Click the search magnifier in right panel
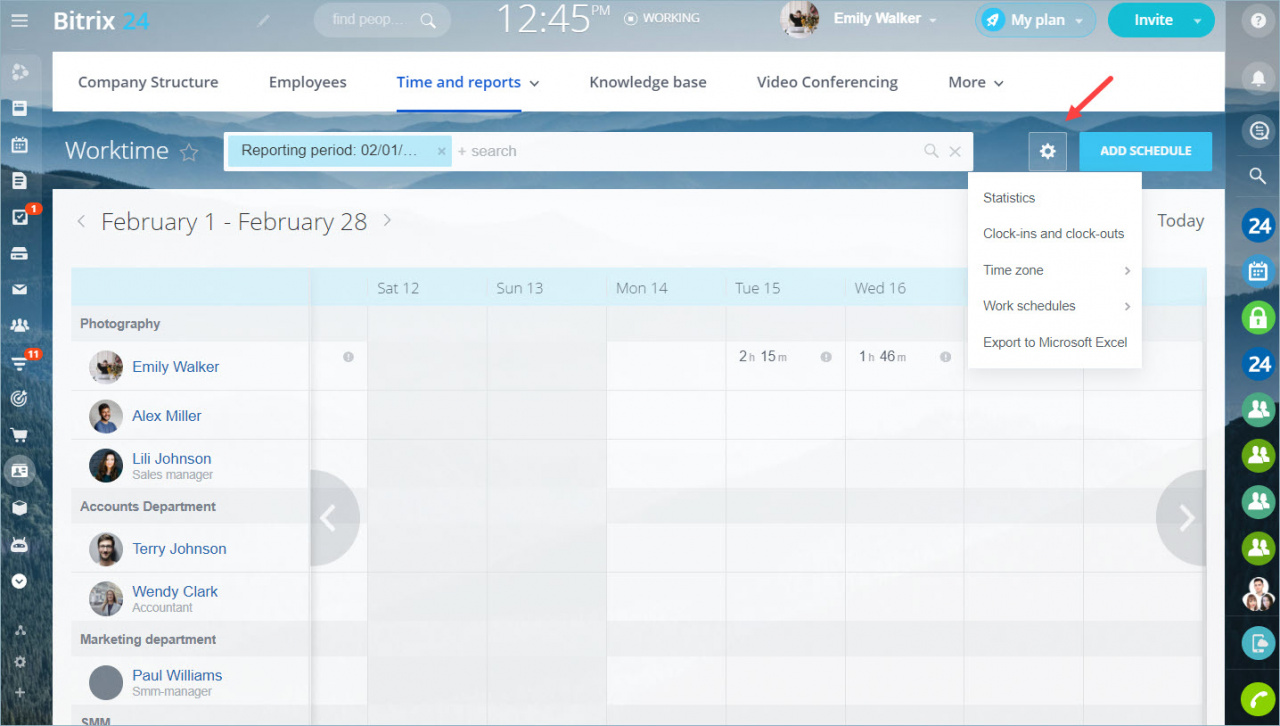This screenshot has width=1280, height=726. pos(1259,177)
